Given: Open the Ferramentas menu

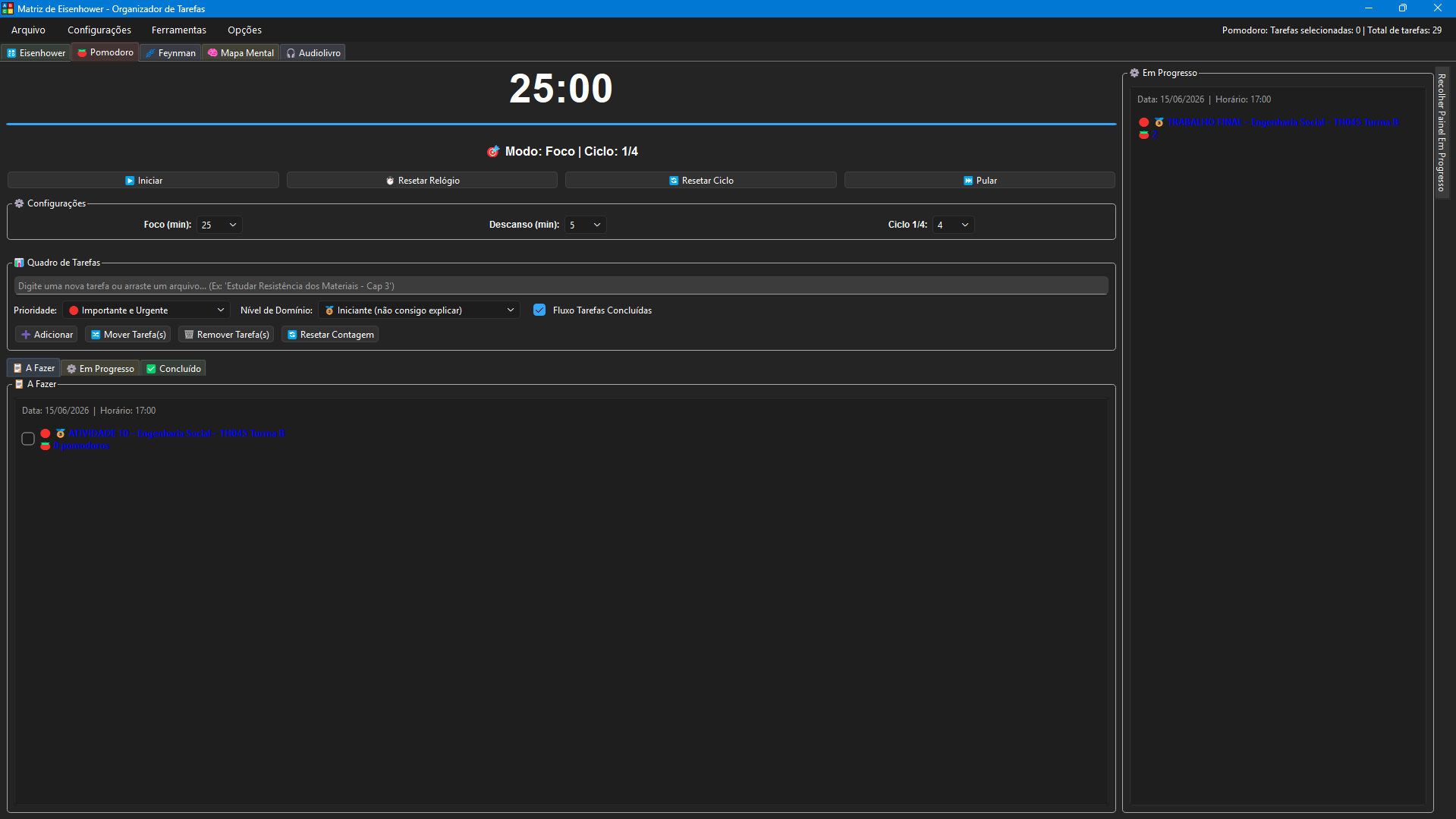Looking at the screenshot, I should pyautogui.click(x=179, y=30).
